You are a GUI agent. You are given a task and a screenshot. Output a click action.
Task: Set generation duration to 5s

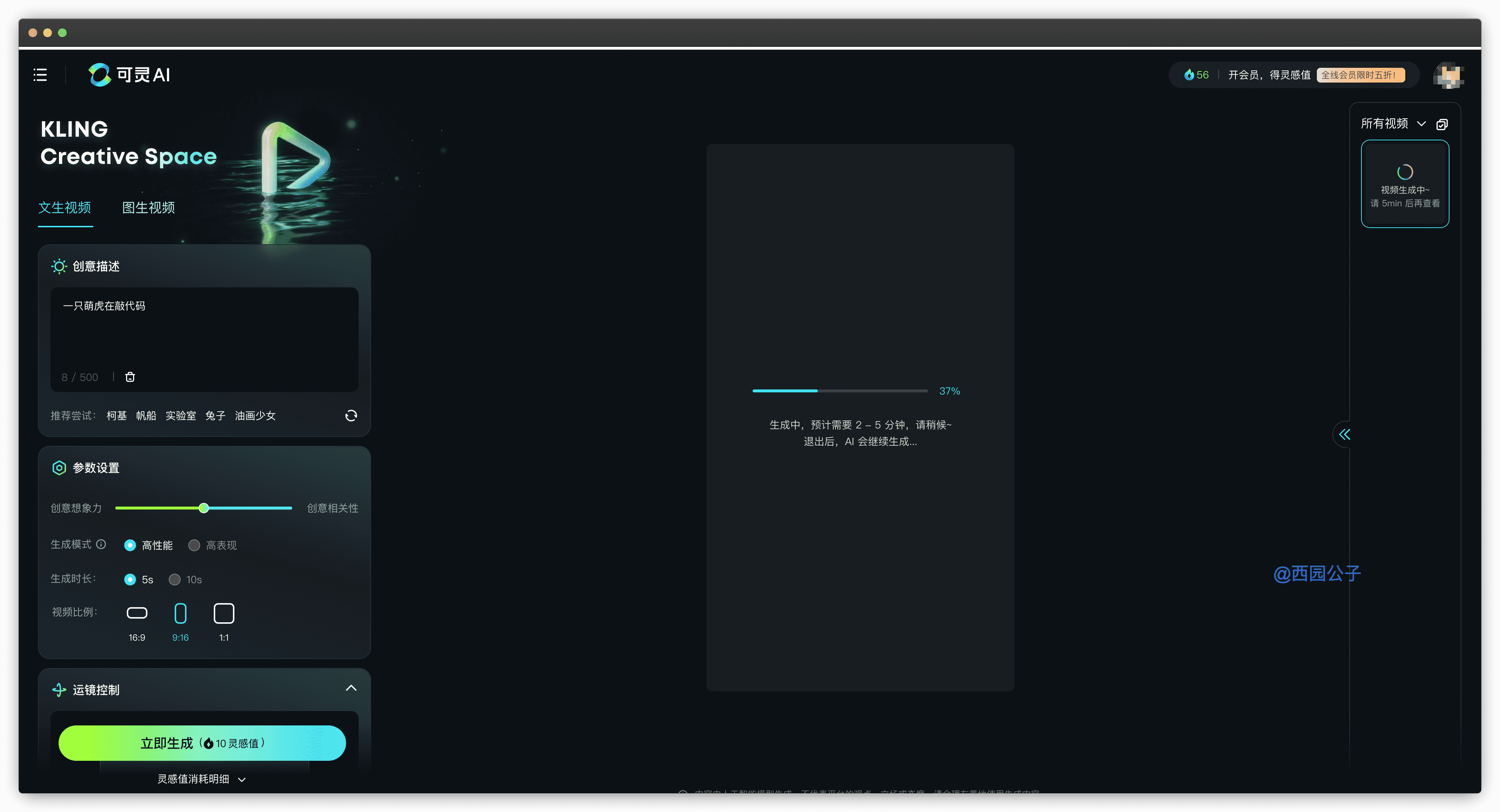[x=139, y=579]
